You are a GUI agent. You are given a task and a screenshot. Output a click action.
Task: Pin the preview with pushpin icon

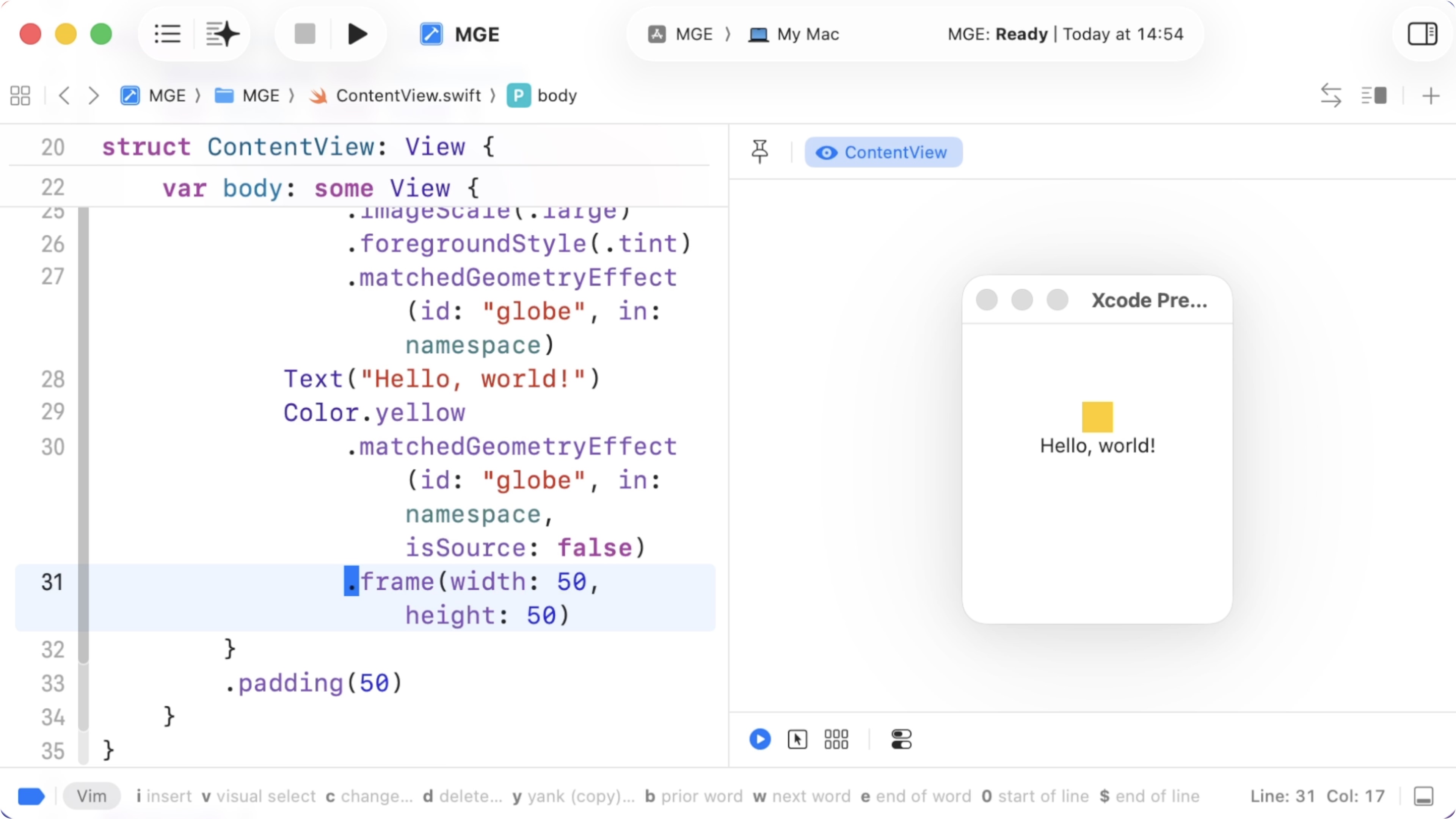(759, 152)
